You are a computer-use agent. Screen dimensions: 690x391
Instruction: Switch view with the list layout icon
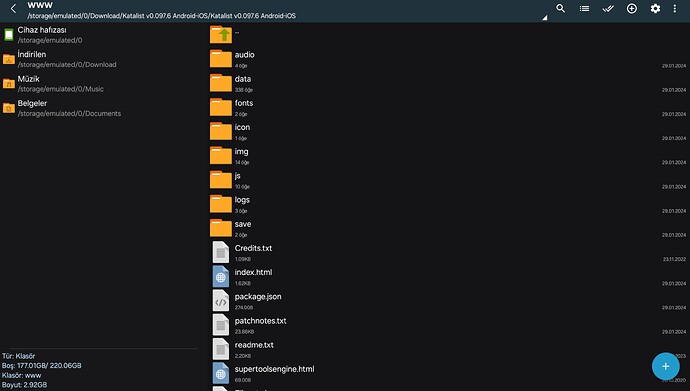(x=584, y=8)
